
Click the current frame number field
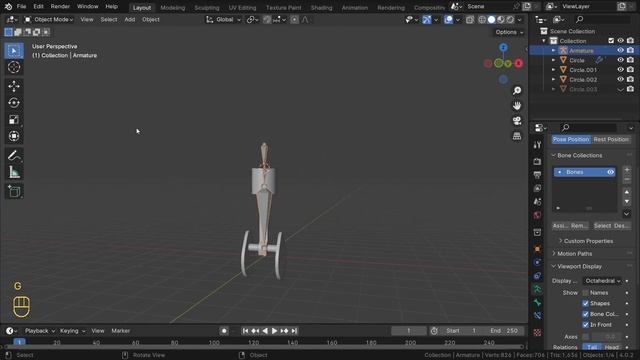(x=409, y=331)
